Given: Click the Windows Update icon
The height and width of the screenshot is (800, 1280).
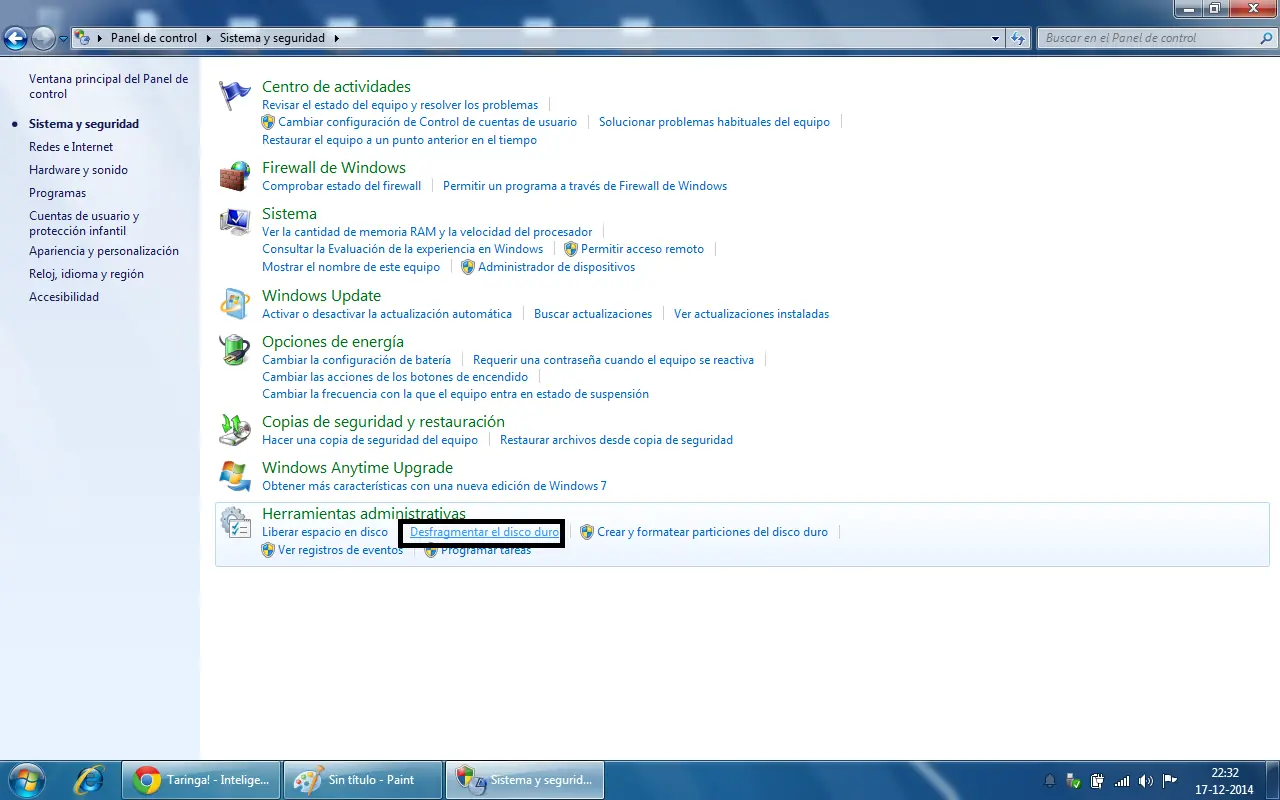Looking at the screenshot, I should (x=235, y=304).
